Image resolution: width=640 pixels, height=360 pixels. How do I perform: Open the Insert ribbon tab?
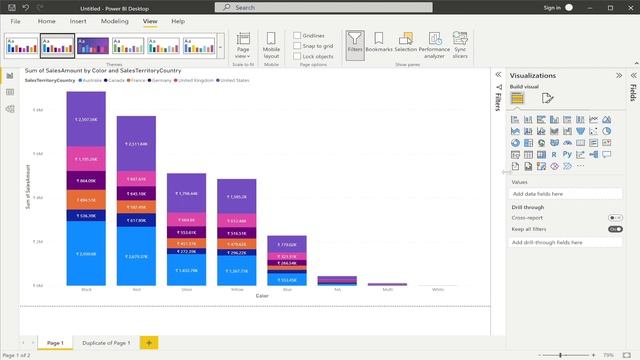[78, 21]
